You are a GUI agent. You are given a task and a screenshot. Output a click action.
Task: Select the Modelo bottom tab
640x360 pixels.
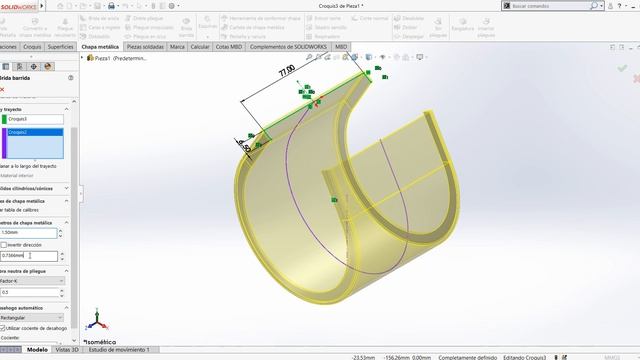(37, 350)
